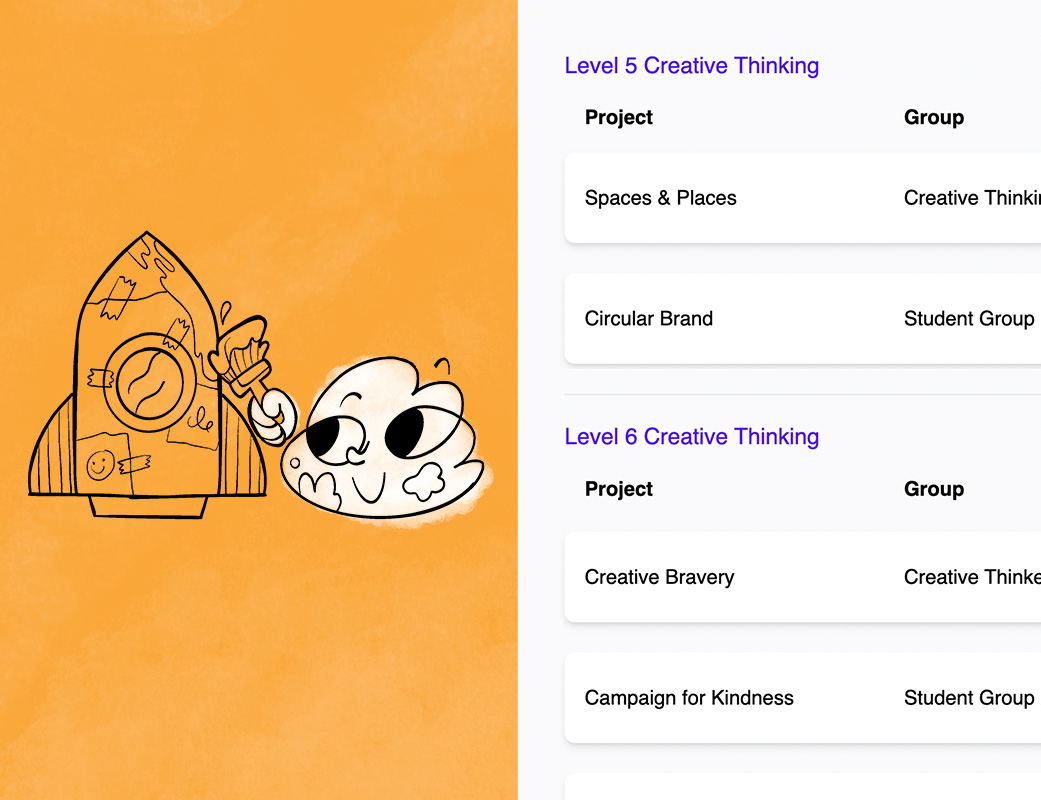
Task: Click the paintbrush held by the character
Action: click(245, 353)
